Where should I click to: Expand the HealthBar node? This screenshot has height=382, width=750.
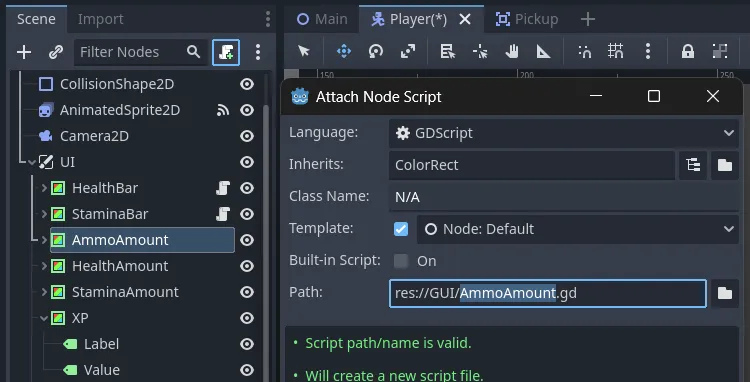point(44,188)
